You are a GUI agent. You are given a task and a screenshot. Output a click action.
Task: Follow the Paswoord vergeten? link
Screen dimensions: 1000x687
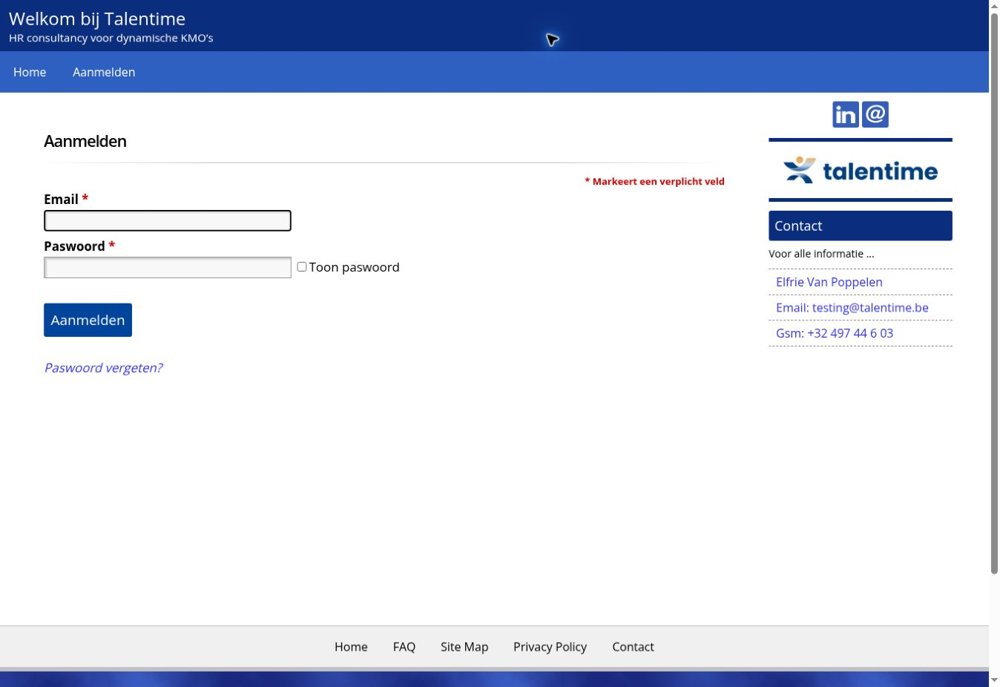(x=103, y=367)
